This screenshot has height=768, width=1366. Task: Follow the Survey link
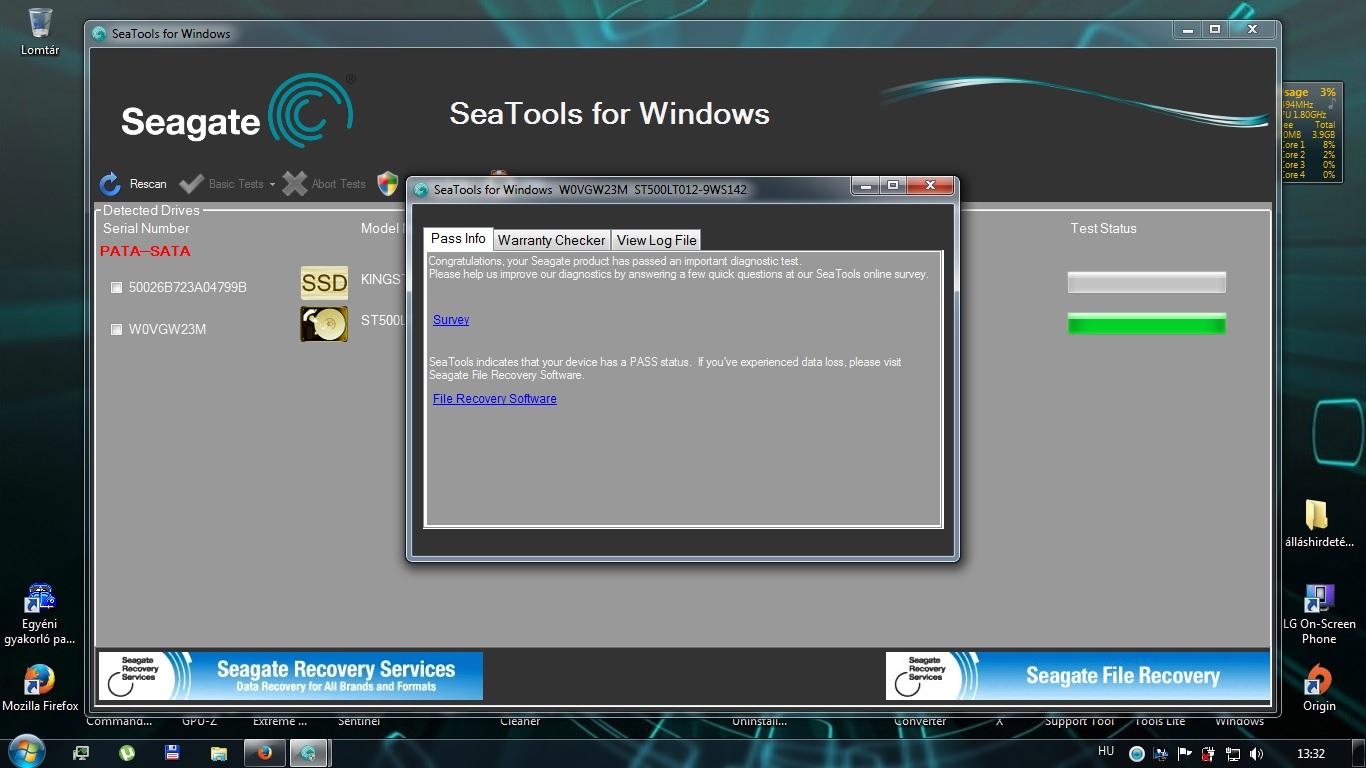451,320
